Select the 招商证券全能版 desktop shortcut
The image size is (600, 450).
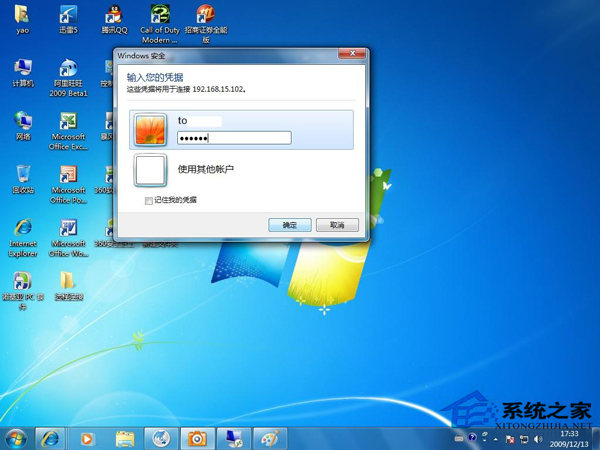click(x=206, y=24)
